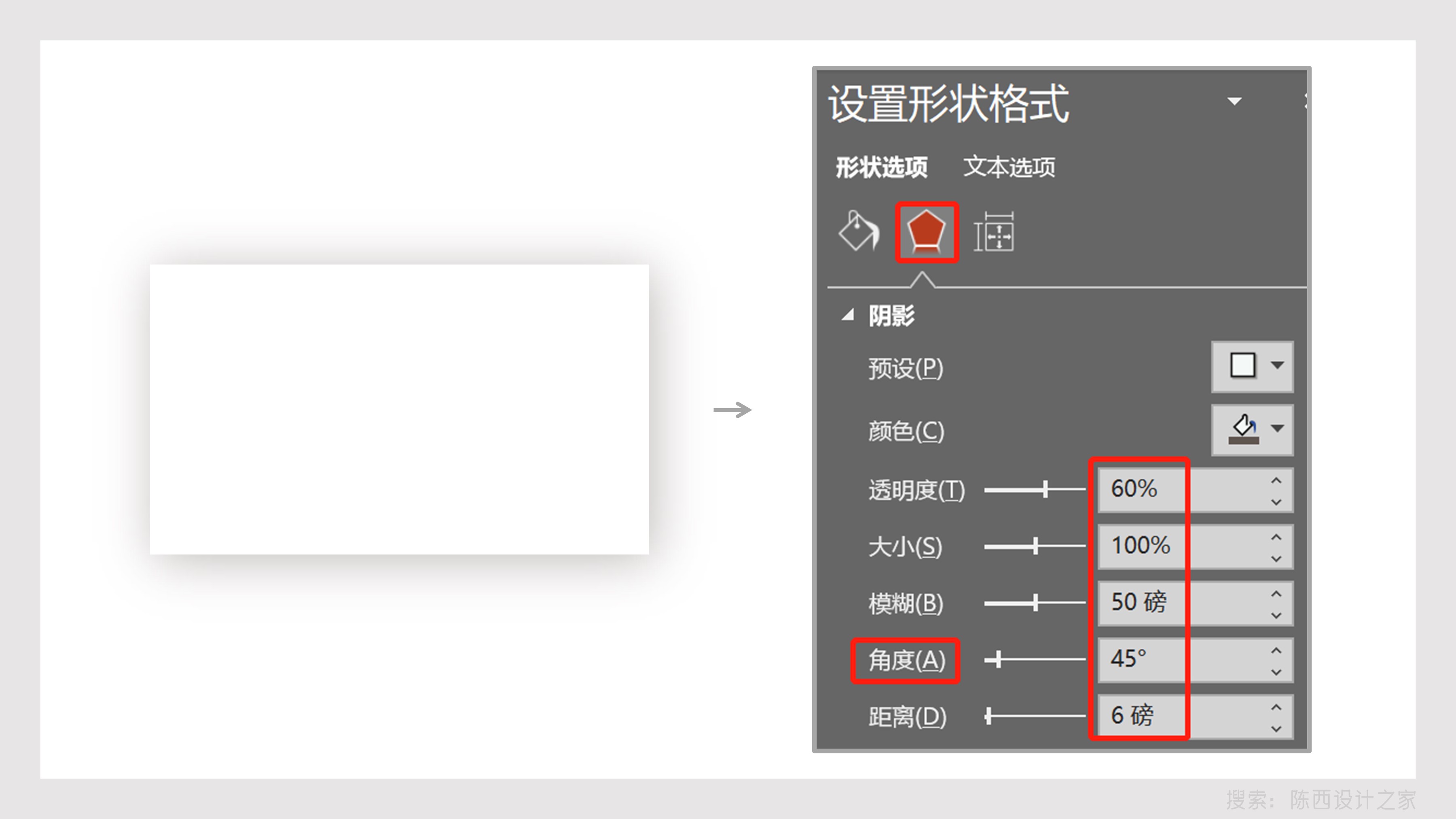This screenshot has height=819, width=1456.
Task: Open the format pane options dropdown arrow
Action: [1234, 102]
